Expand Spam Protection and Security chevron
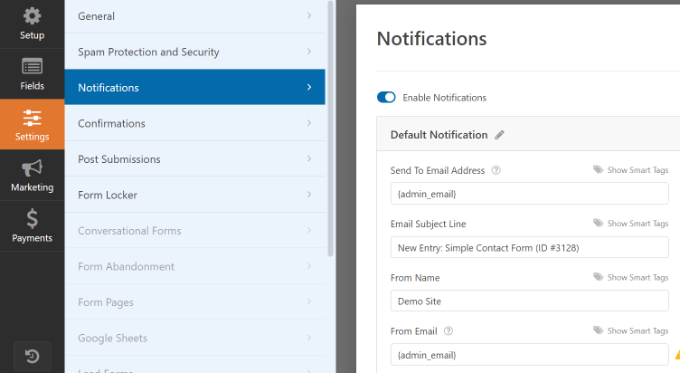 pyautogui.click(x=309, y=51)
